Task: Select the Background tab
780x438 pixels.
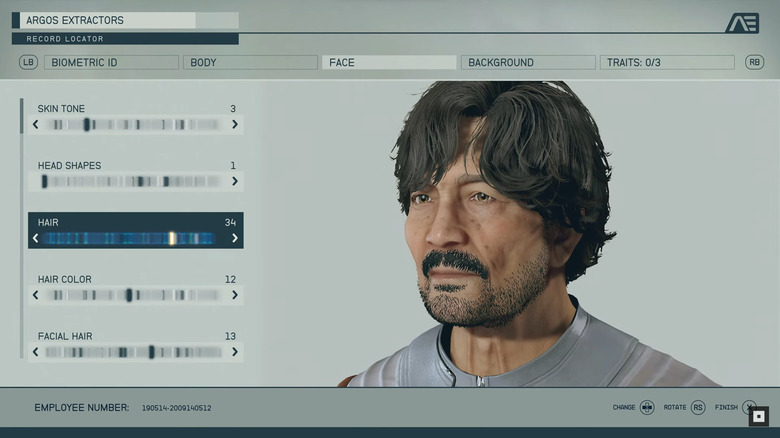Action: (527, 62)
